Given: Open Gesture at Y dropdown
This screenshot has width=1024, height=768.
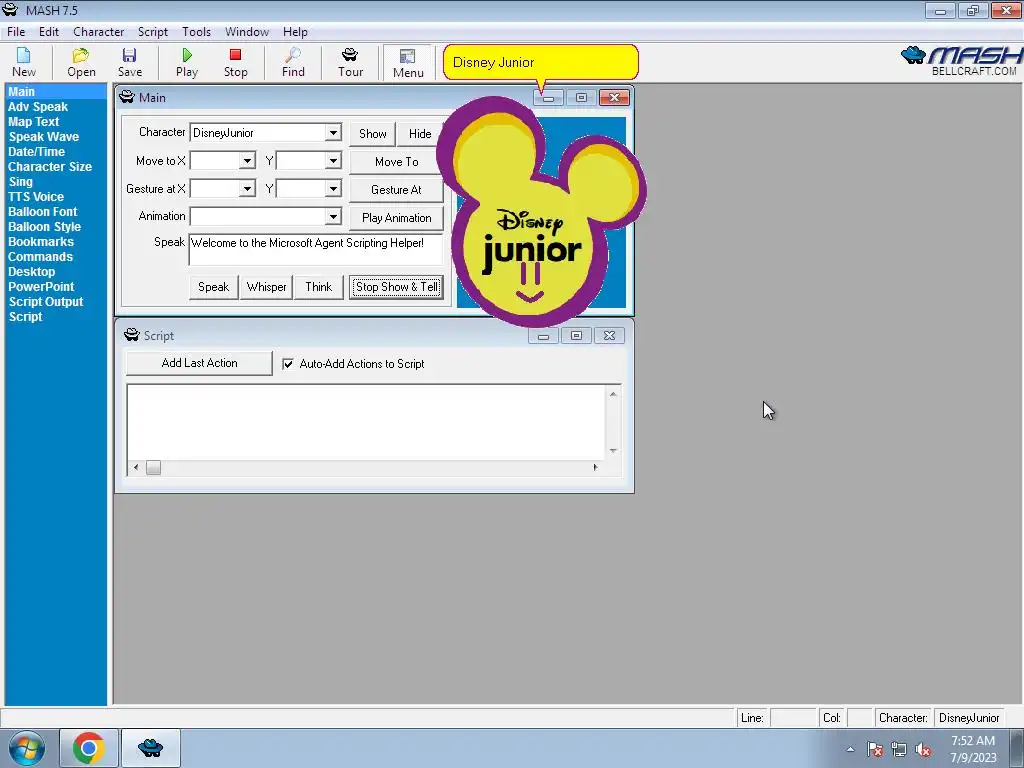Looking at the screenshot, I should pyautogui.click(x=333, y=189).
